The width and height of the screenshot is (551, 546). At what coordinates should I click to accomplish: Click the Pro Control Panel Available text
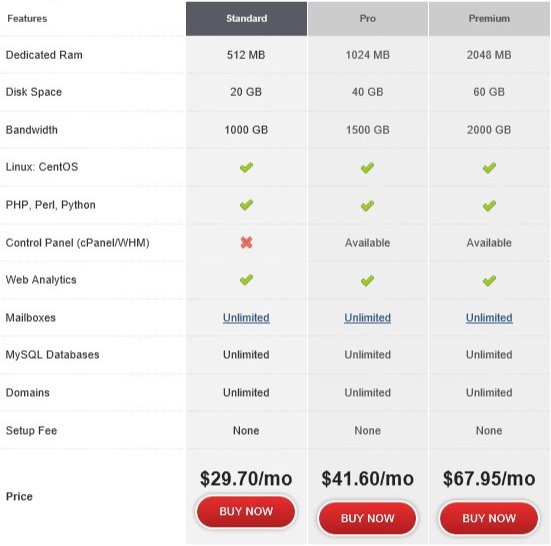click(x=368, y=243)
